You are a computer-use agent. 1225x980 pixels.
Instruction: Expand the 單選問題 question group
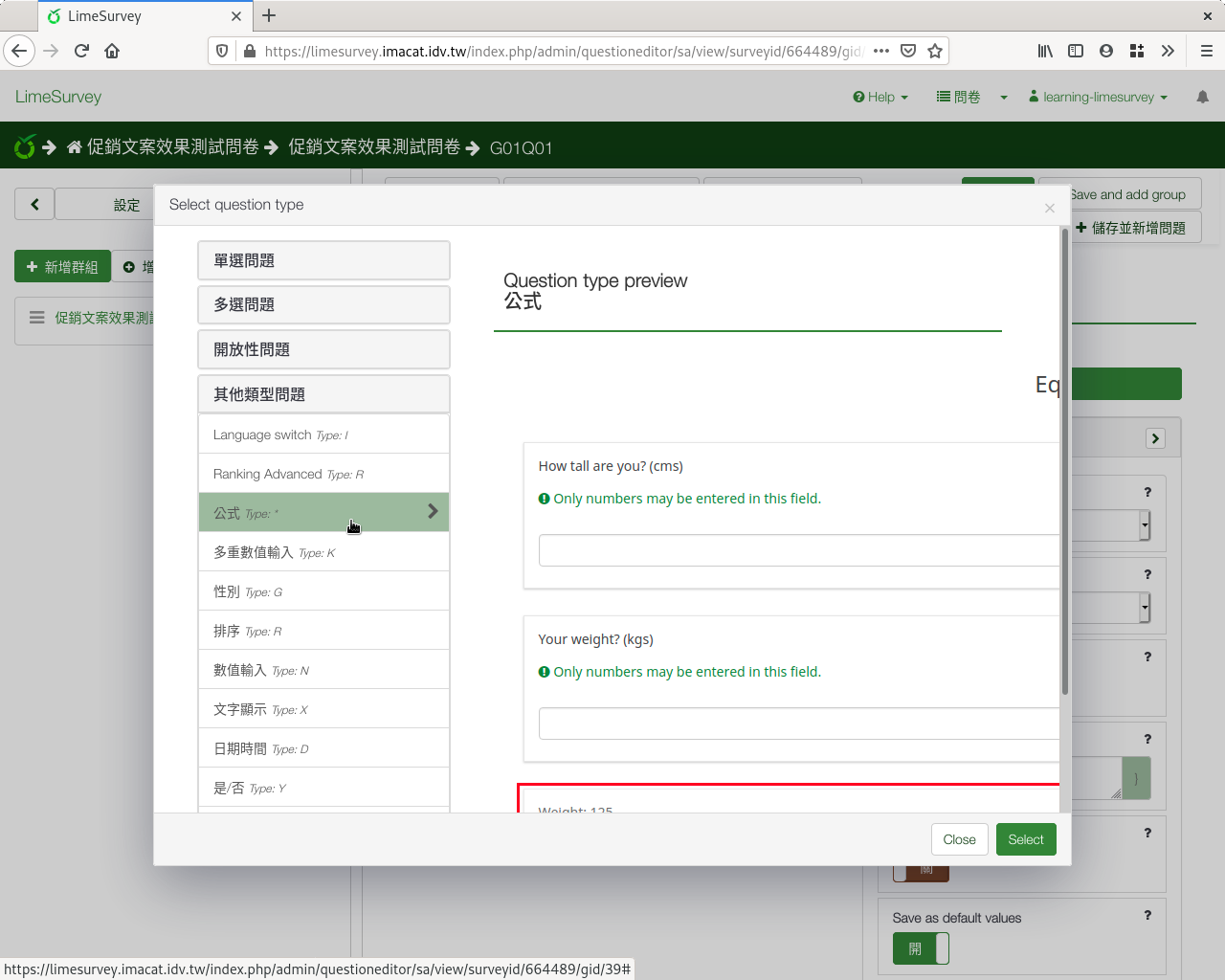pyautogui.click(x=323, y=260)
